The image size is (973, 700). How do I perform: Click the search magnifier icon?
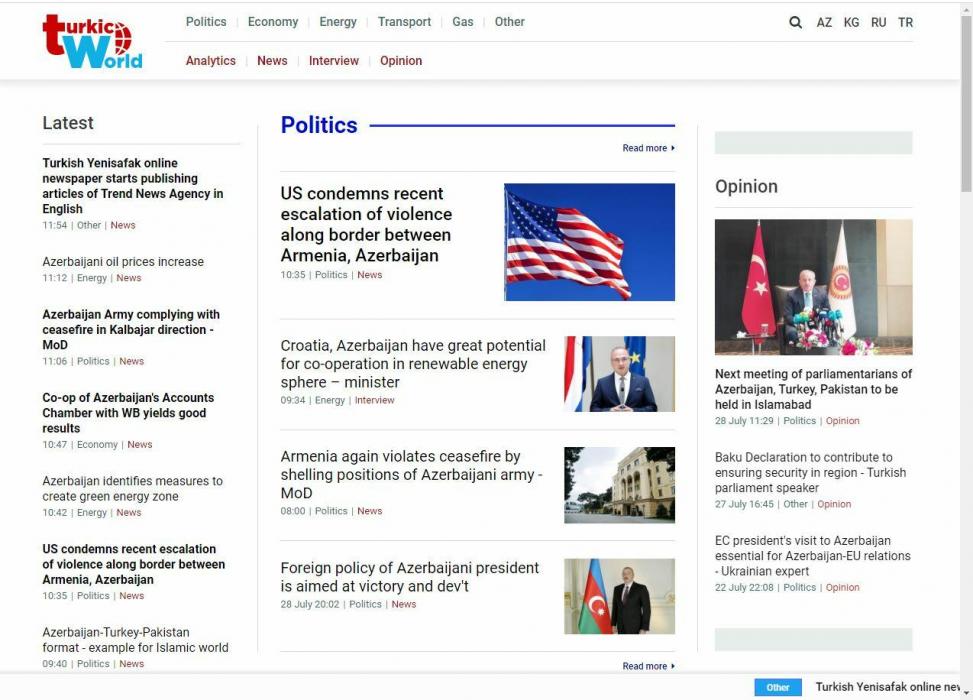pyautogui.click(x=795, y=22)
